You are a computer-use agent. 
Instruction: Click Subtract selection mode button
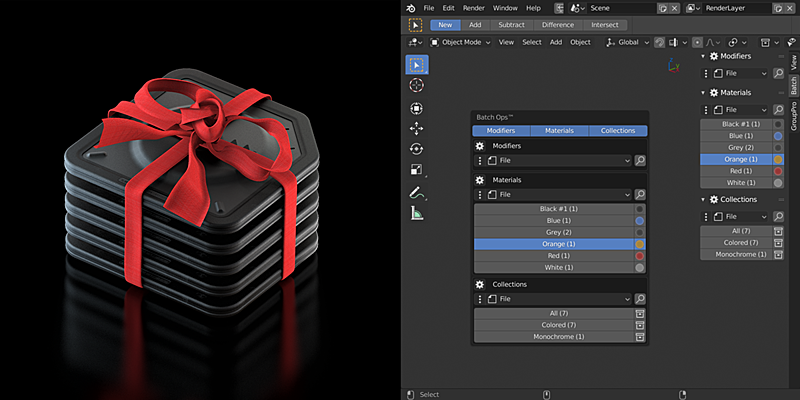[511, 24]
